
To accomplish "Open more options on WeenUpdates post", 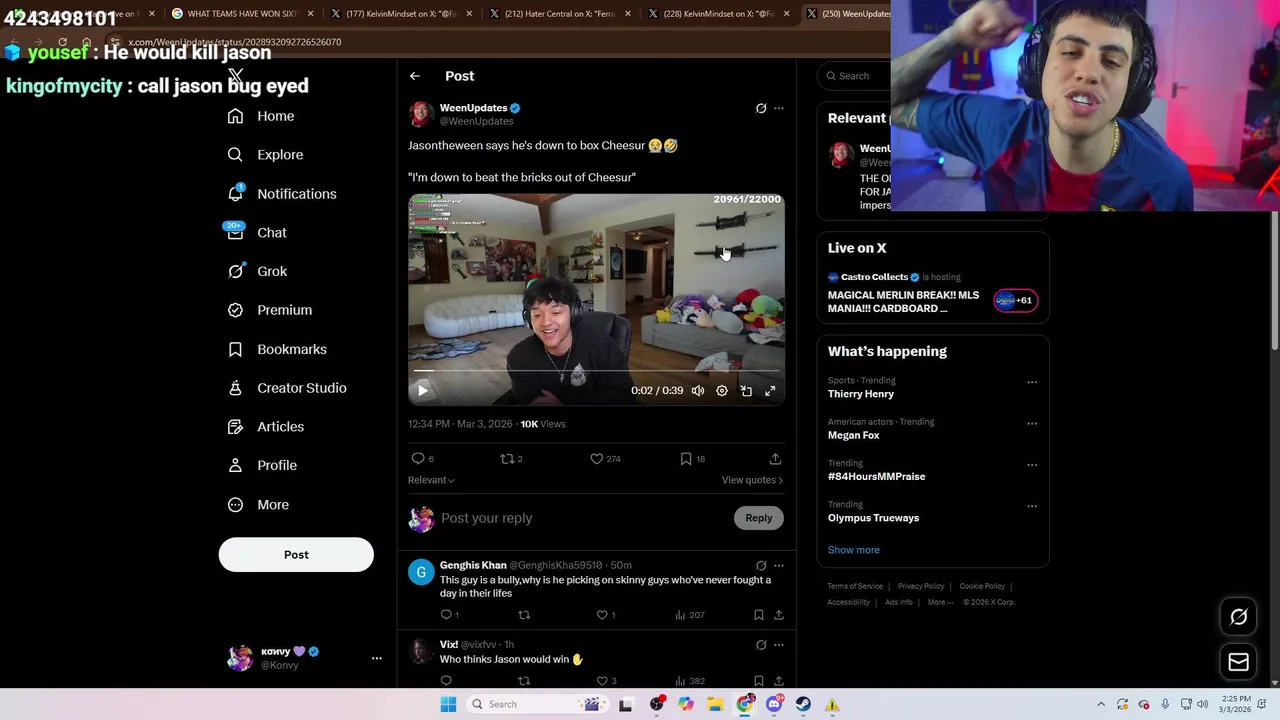I will click(779, 108).
